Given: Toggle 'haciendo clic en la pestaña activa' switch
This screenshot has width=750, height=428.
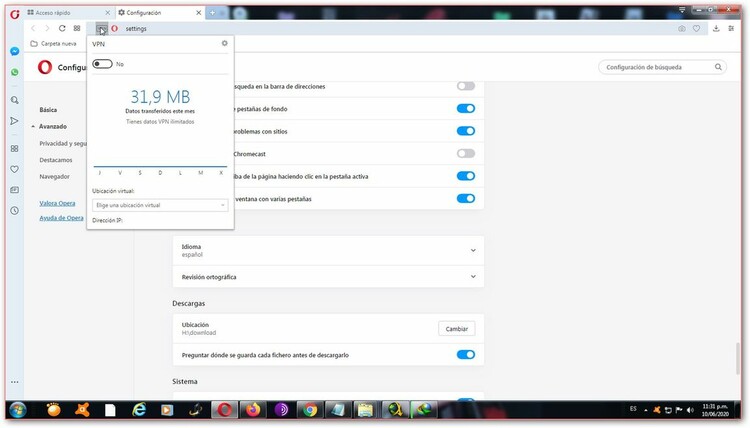Looking at the screenshot, I should 465,176.
